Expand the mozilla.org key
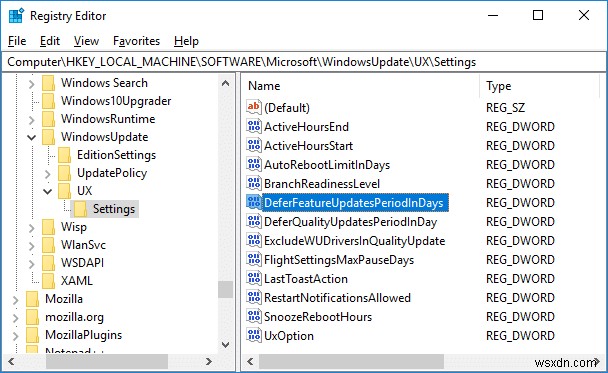608x373 pixels. coord(16,318)
